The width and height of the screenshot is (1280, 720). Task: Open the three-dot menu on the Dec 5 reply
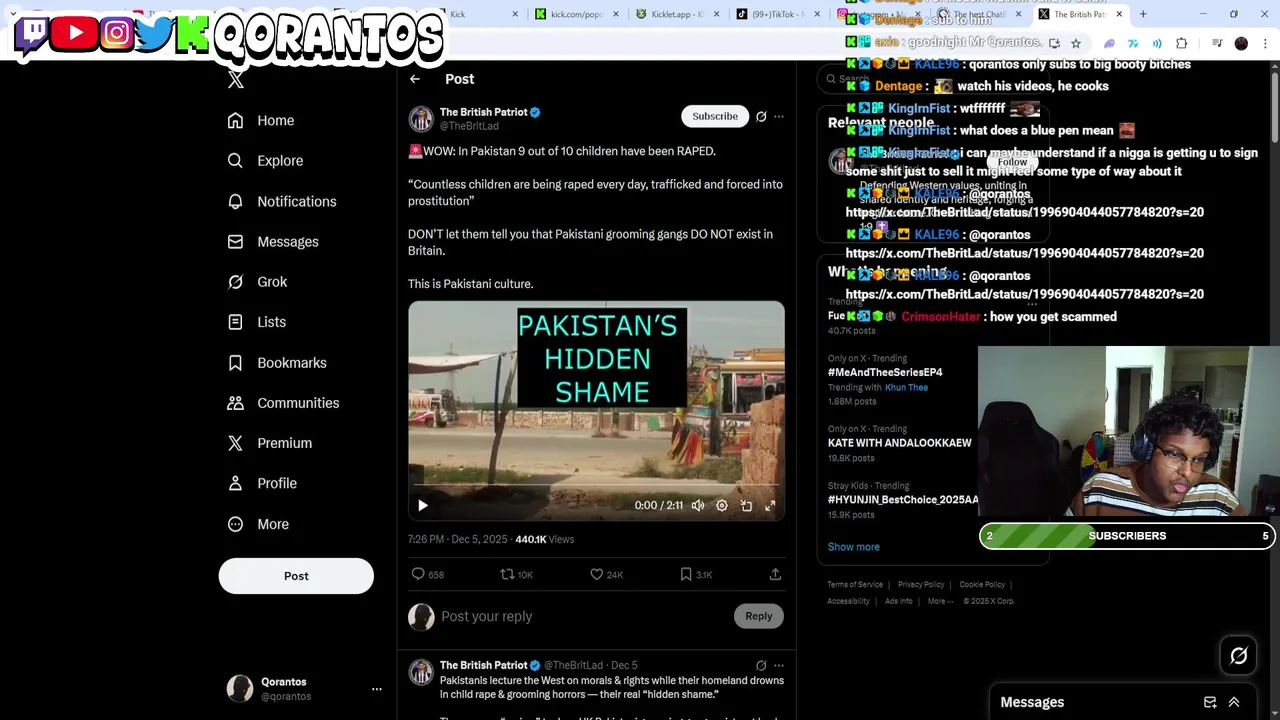[779, 665]
